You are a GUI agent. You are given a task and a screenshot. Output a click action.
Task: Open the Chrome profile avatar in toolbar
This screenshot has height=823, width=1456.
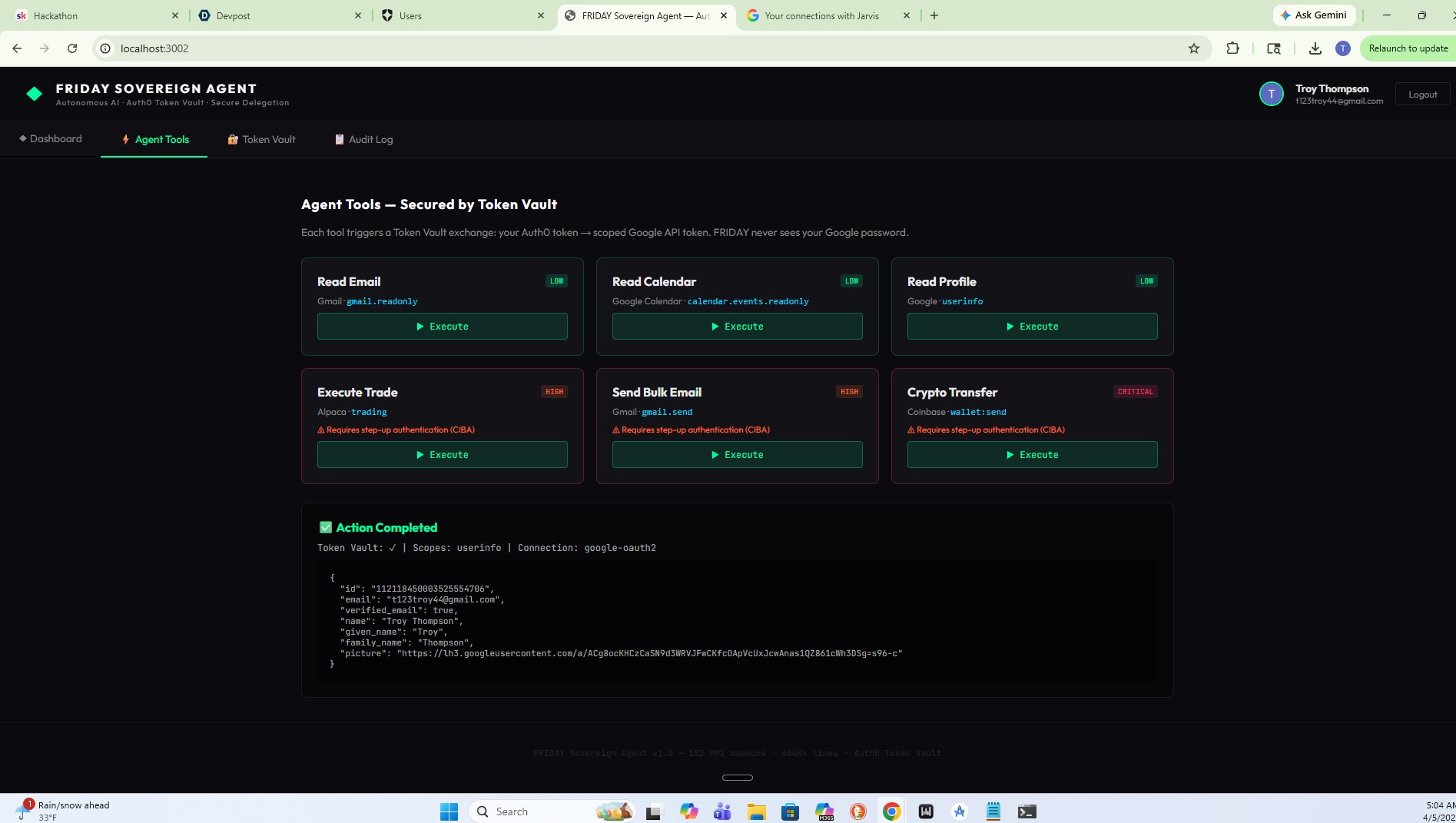click(1343, 48)
